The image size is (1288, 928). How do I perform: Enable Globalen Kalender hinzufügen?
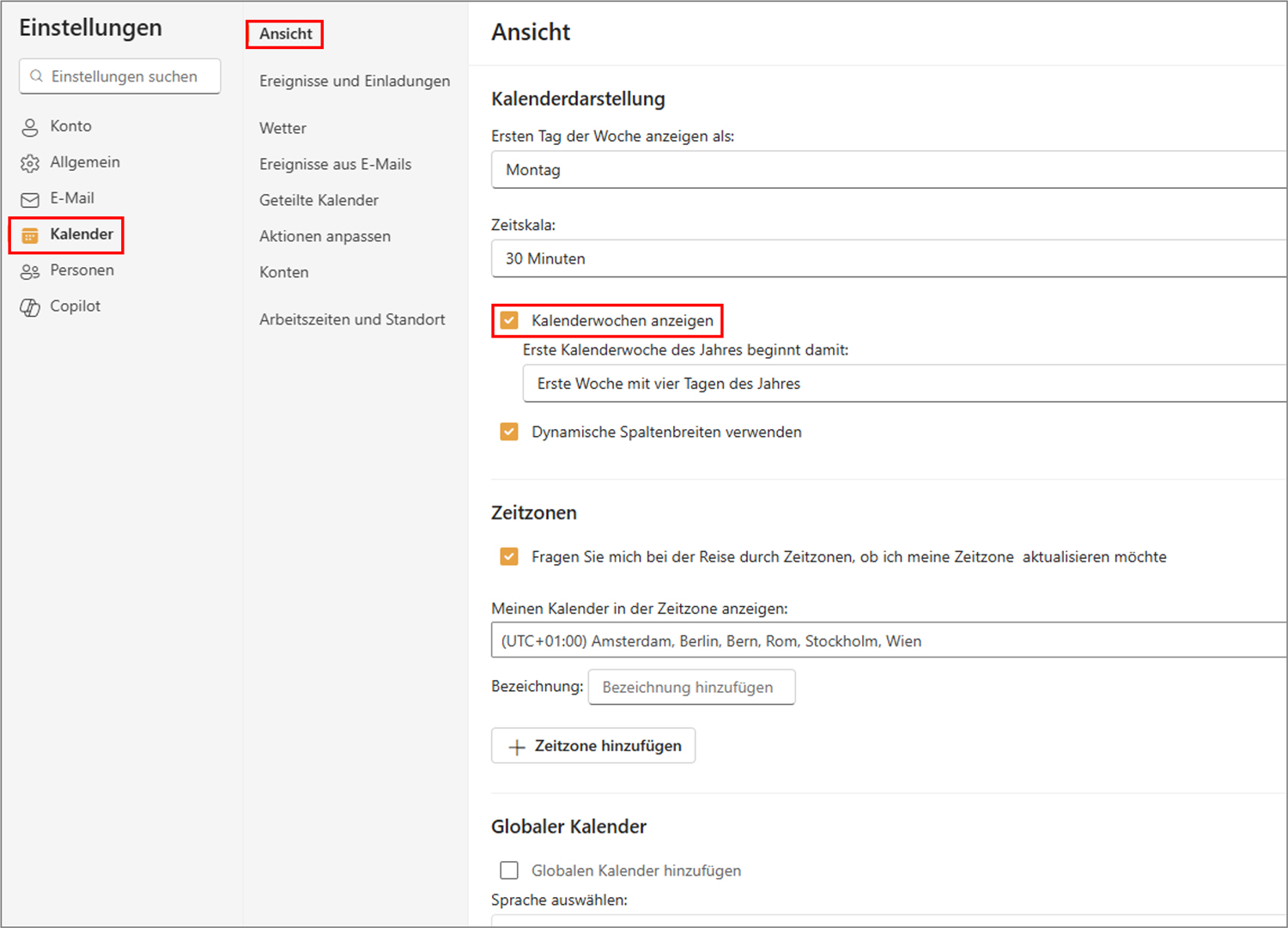509,870
